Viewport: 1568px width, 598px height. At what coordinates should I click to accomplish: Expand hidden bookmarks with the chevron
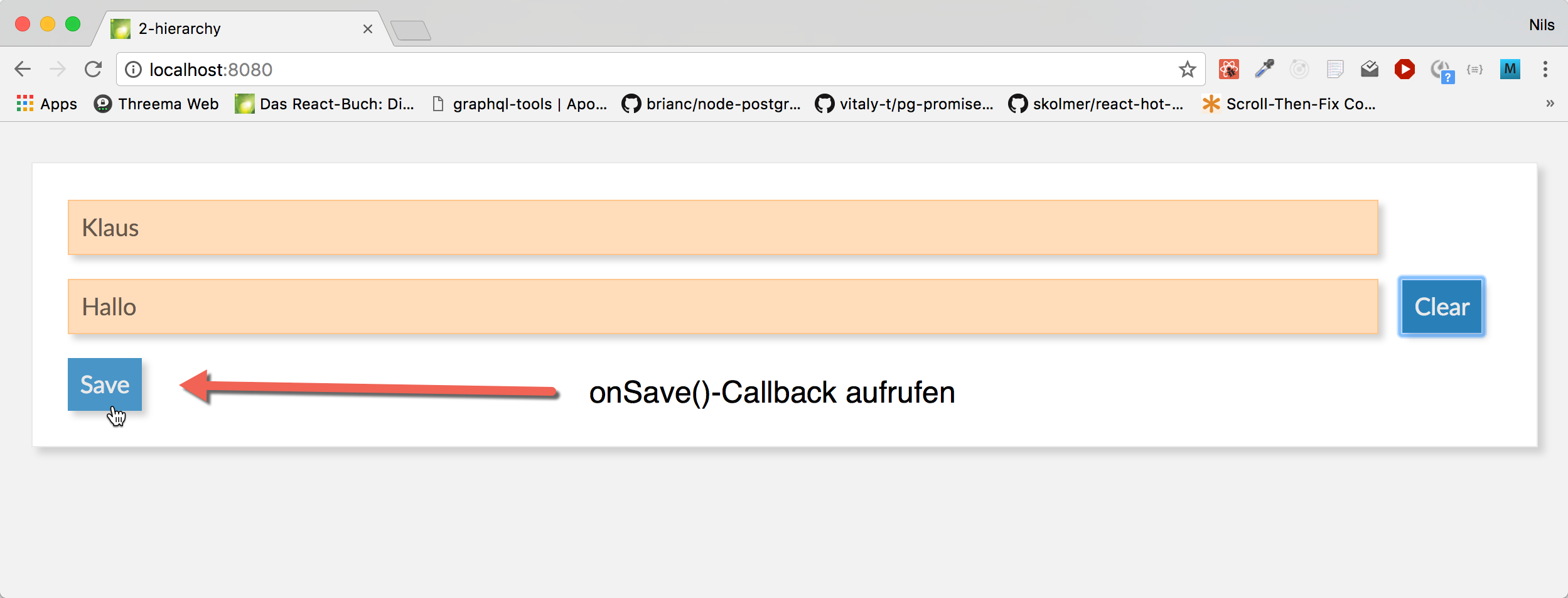(x=1550, y=104)
